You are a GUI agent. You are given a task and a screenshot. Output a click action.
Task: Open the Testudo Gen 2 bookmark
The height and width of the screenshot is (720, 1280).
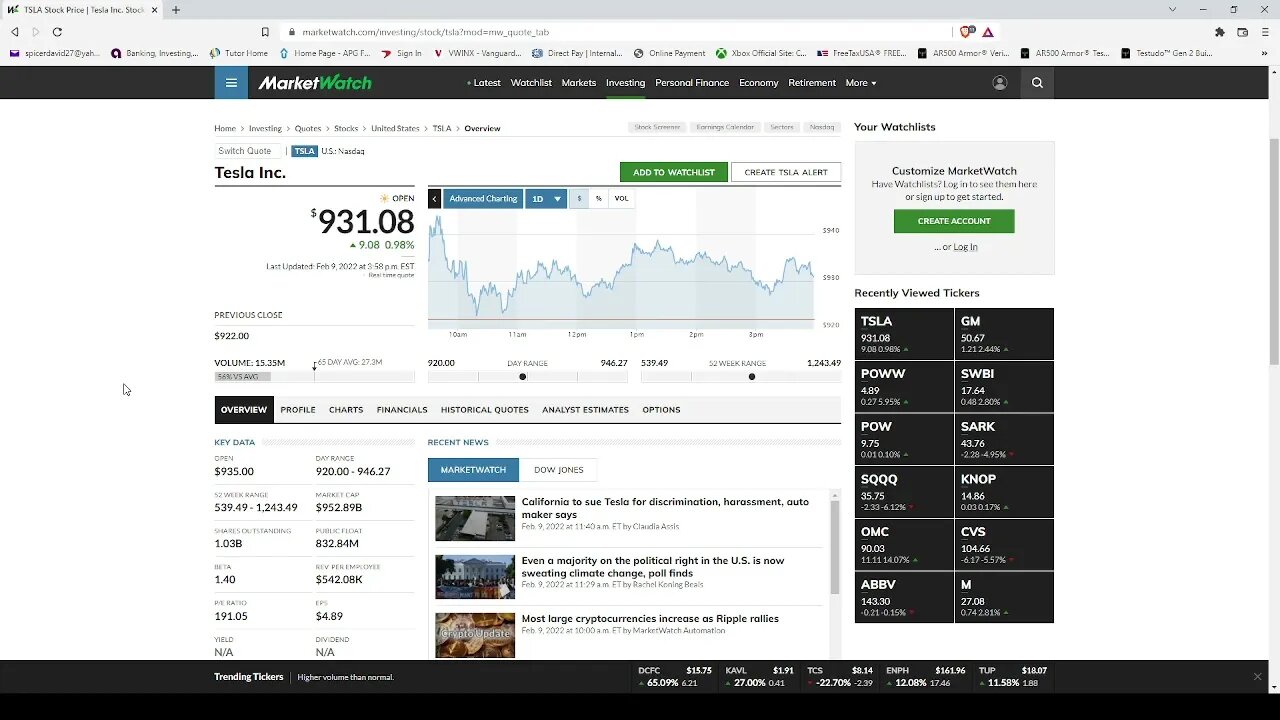coord(1167,53)
